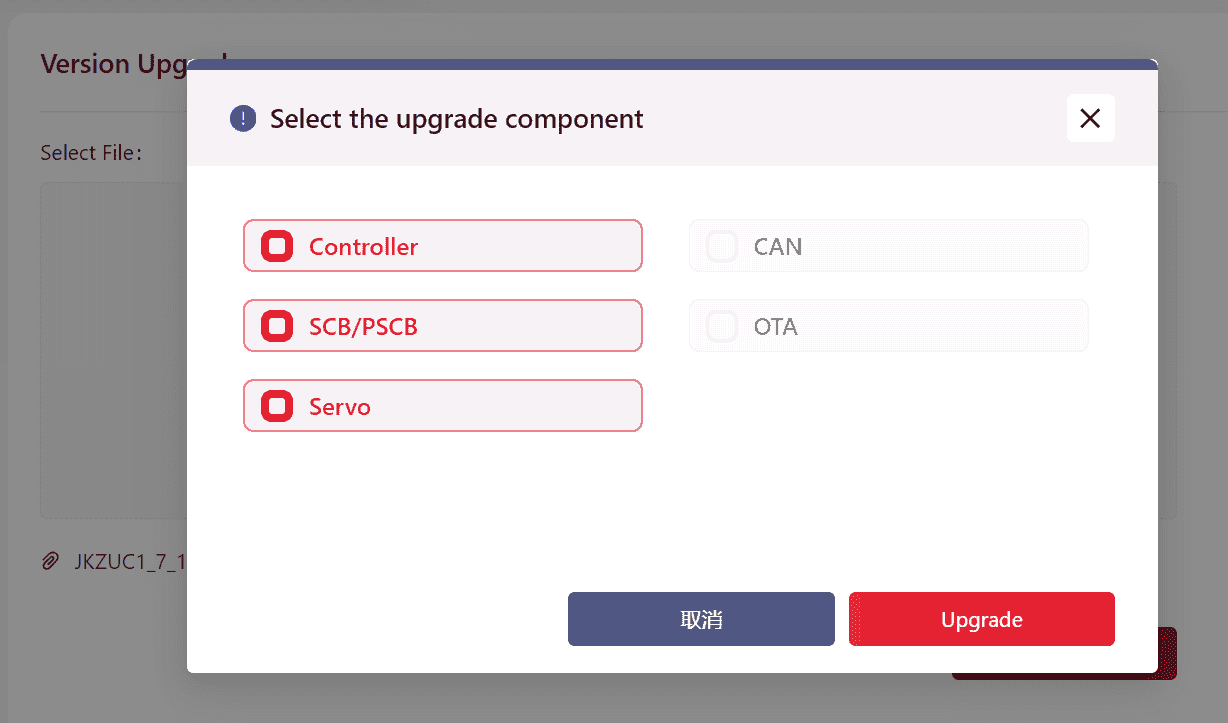Click the paperclip attachment icon
Image resolution: width=1228 pixels, height=723 pixels.
point(50,561)
